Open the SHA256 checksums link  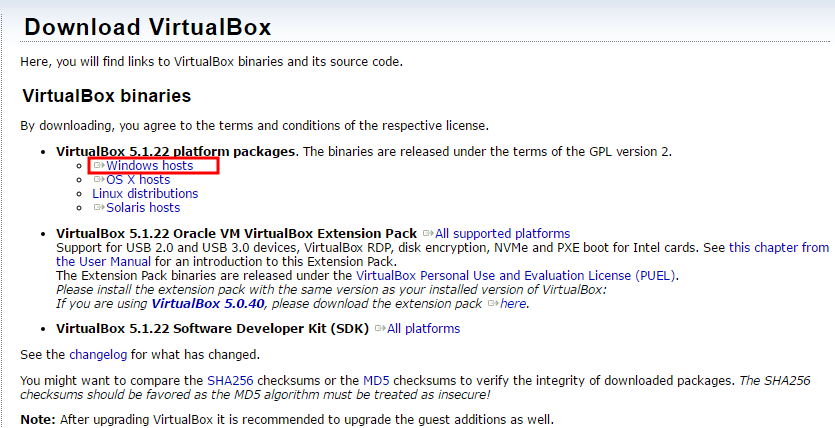[x=230, y=381]
